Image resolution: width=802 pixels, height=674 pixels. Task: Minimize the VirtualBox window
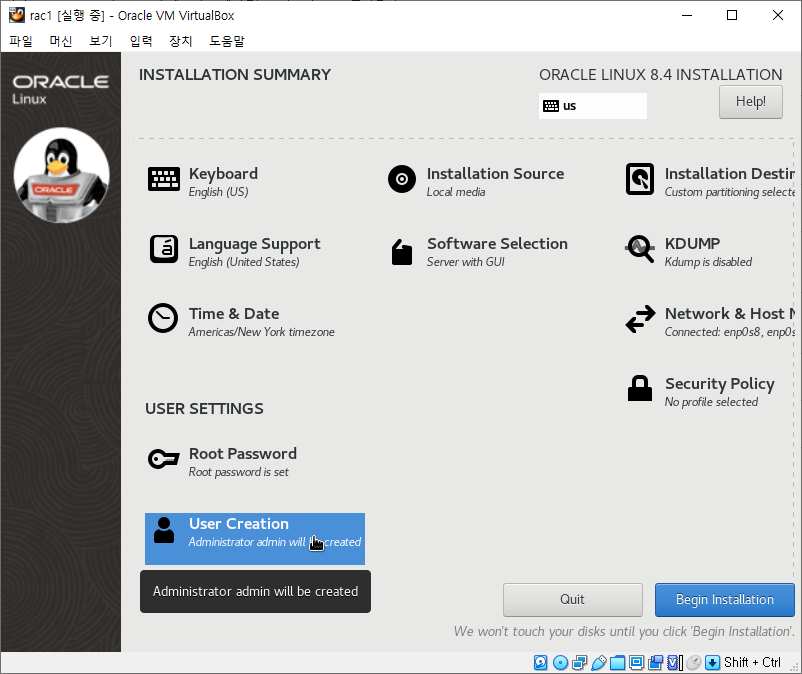pos(687,15)
